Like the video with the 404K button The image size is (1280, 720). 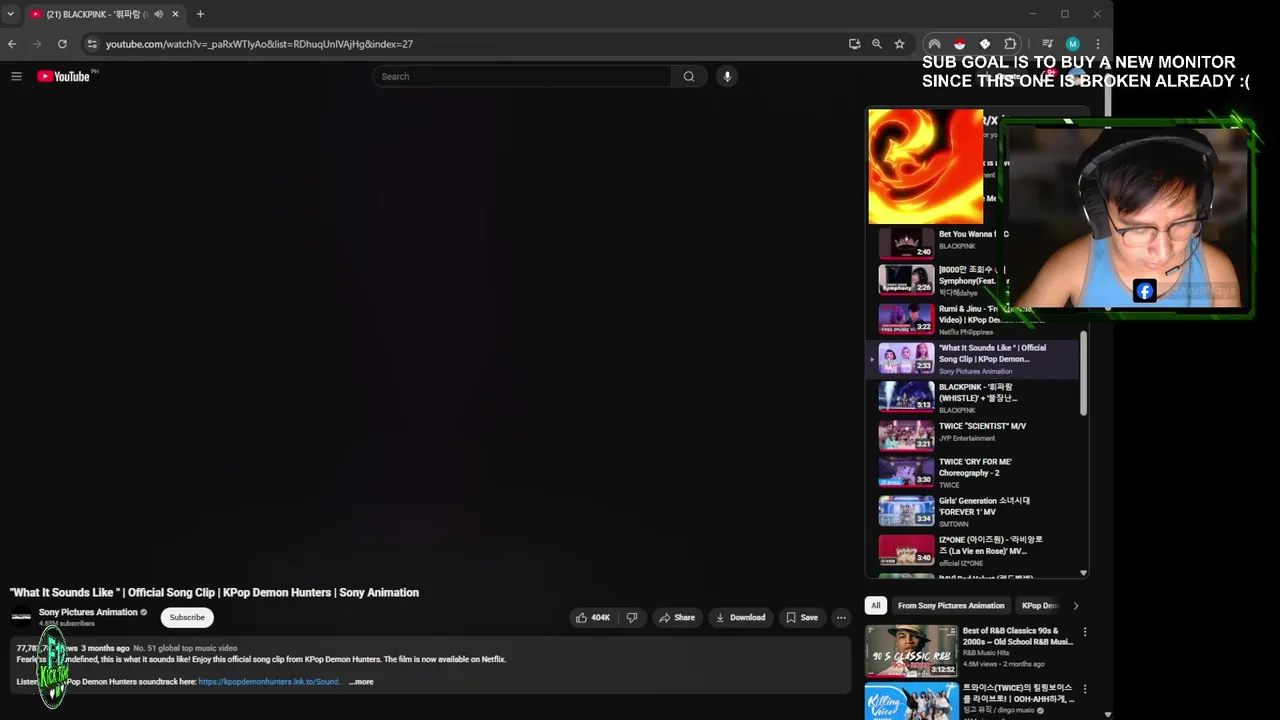point(592,617)
